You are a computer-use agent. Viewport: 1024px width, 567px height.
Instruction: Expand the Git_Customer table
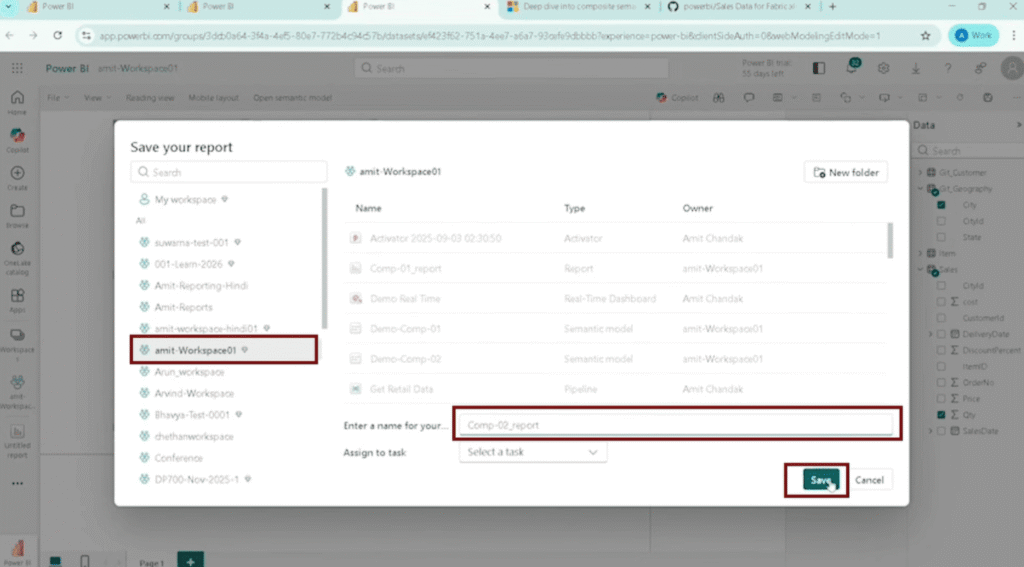921,172
